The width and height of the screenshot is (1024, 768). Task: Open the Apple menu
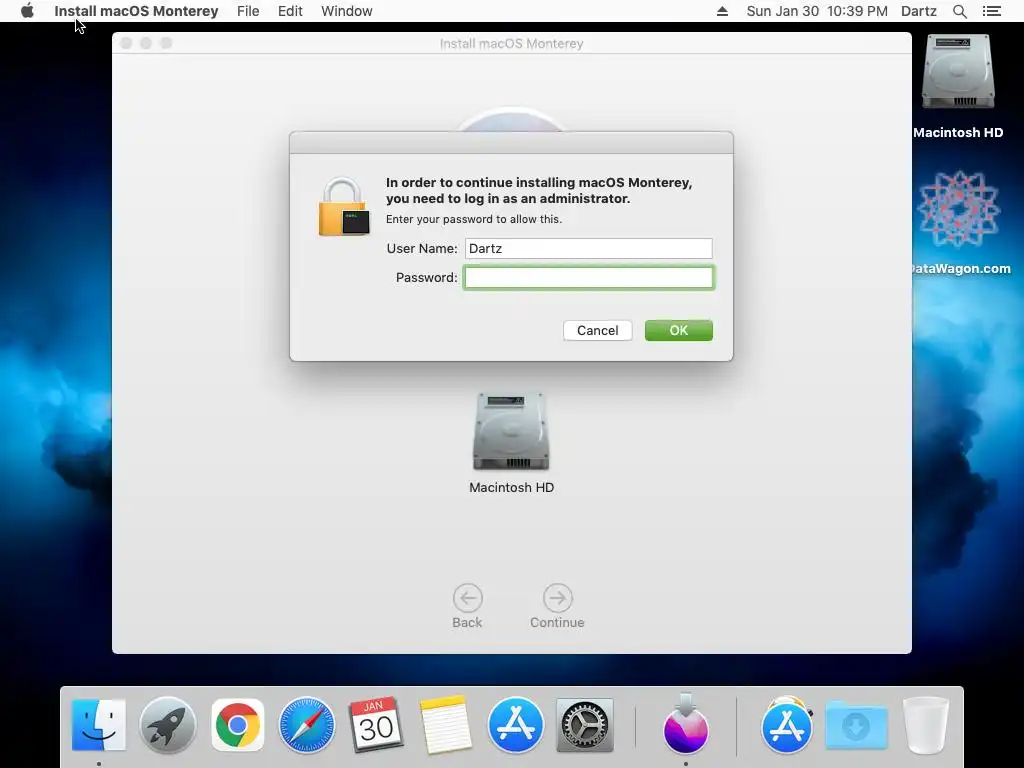coord(27,11)
